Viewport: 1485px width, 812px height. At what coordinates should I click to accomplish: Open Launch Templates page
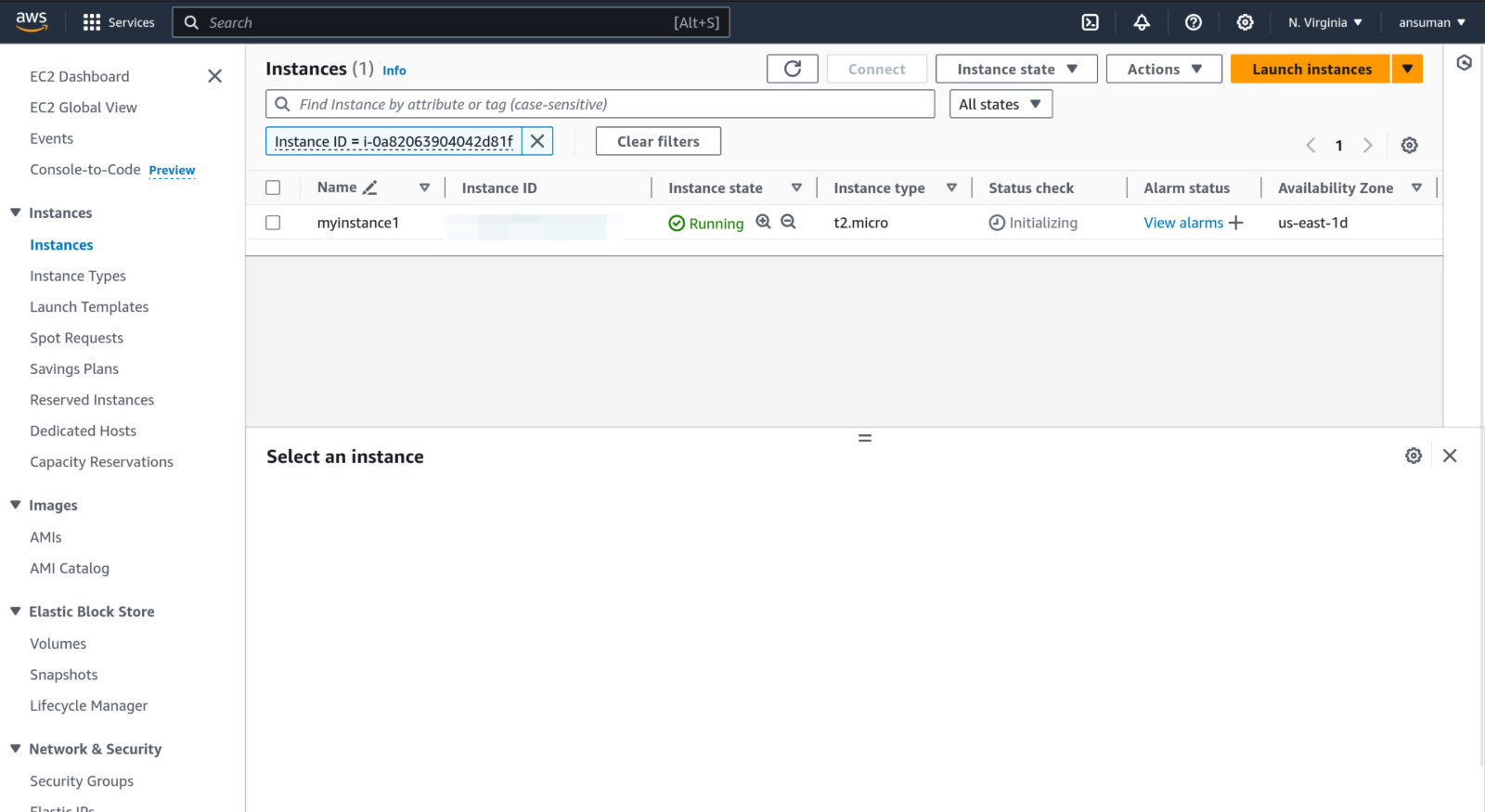[x=89, y=307]
